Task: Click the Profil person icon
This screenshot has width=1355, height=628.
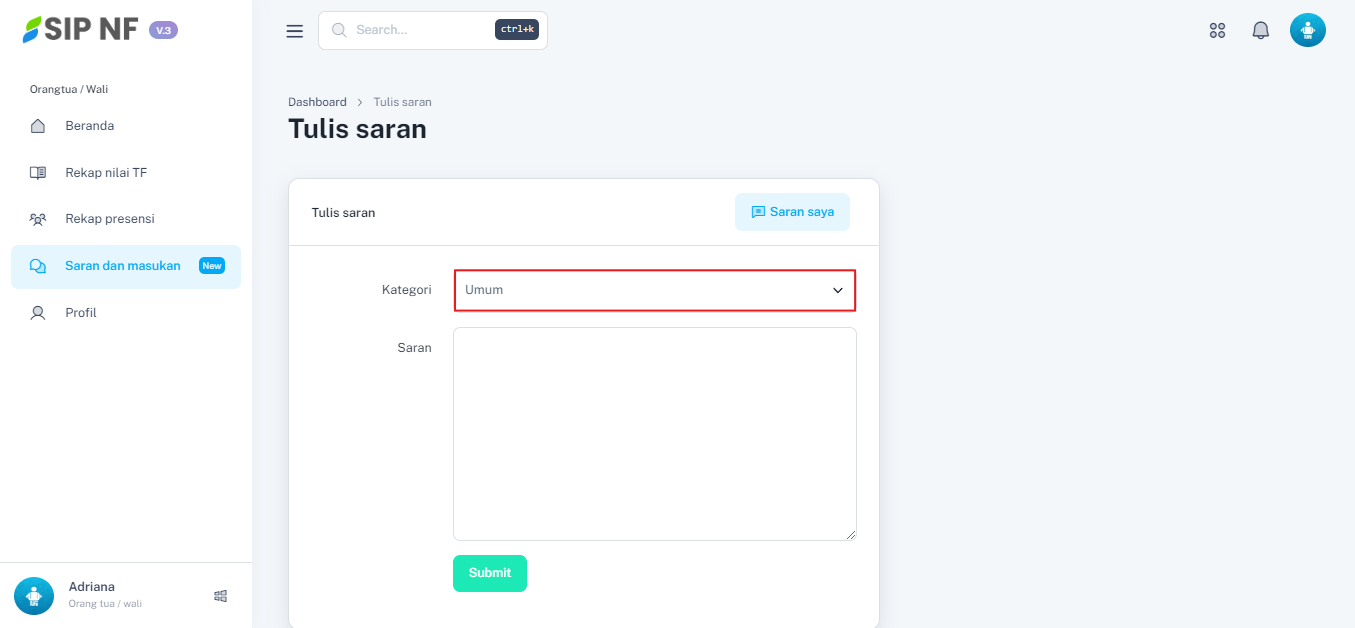Action: [x=38, y=313]
